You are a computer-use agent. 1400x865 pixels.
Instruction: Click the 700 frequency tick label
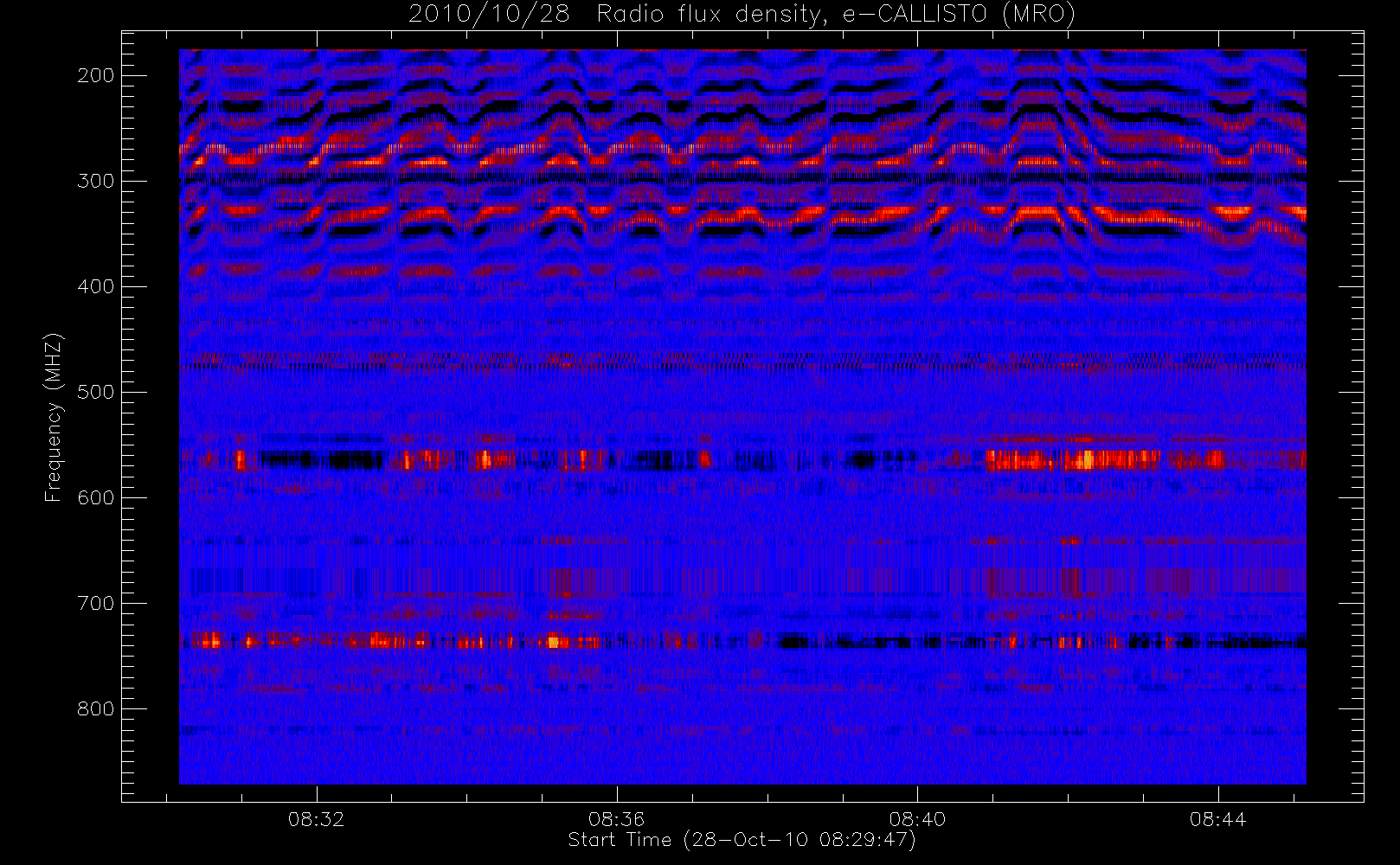point(95,603)
